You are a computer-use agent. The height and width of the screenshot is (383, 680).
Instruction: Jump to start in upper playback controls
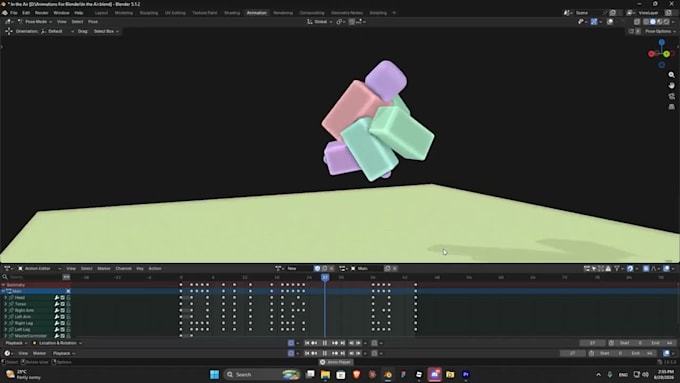(307, 343)
